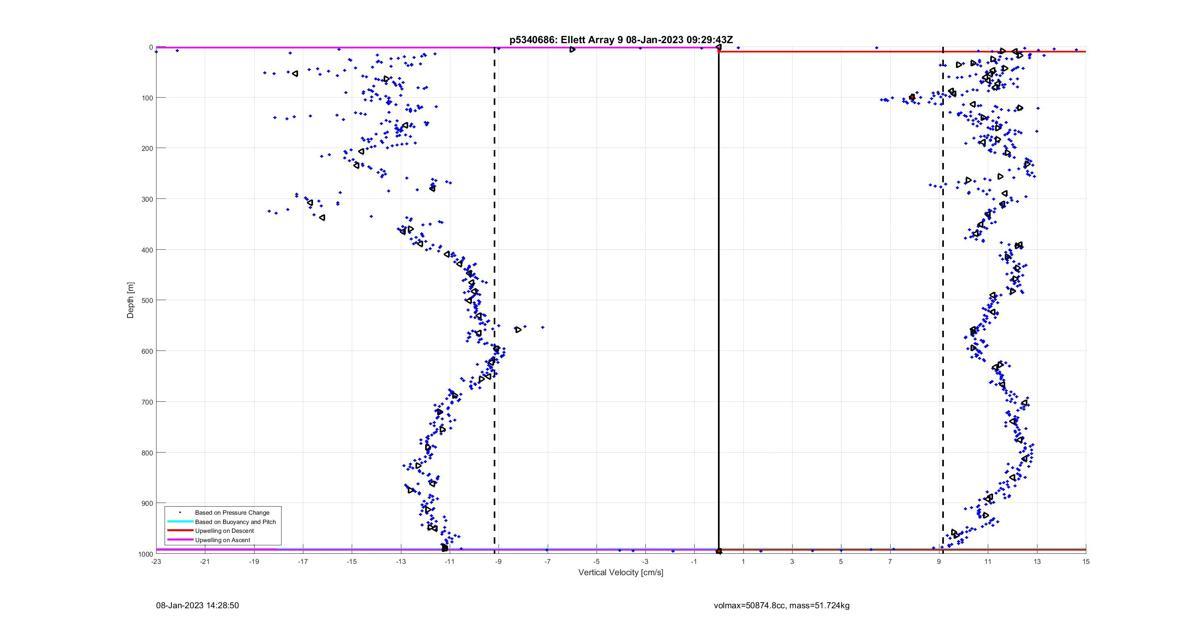Click legend entry 'Upwelling on Descent'
The height and width of the screenshot is (622, 1200).
coord(224,531)
